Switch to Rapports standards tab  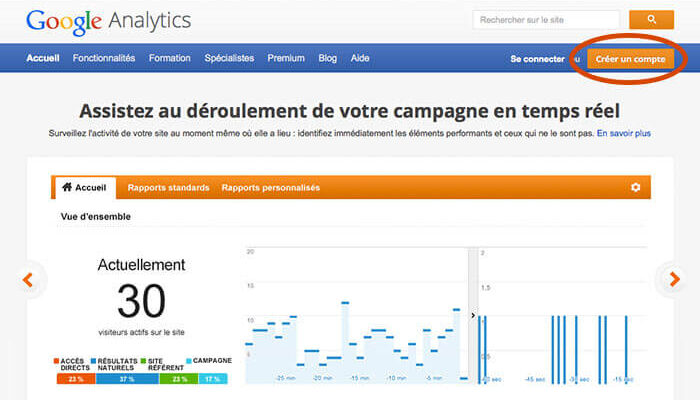pos(168,187)
